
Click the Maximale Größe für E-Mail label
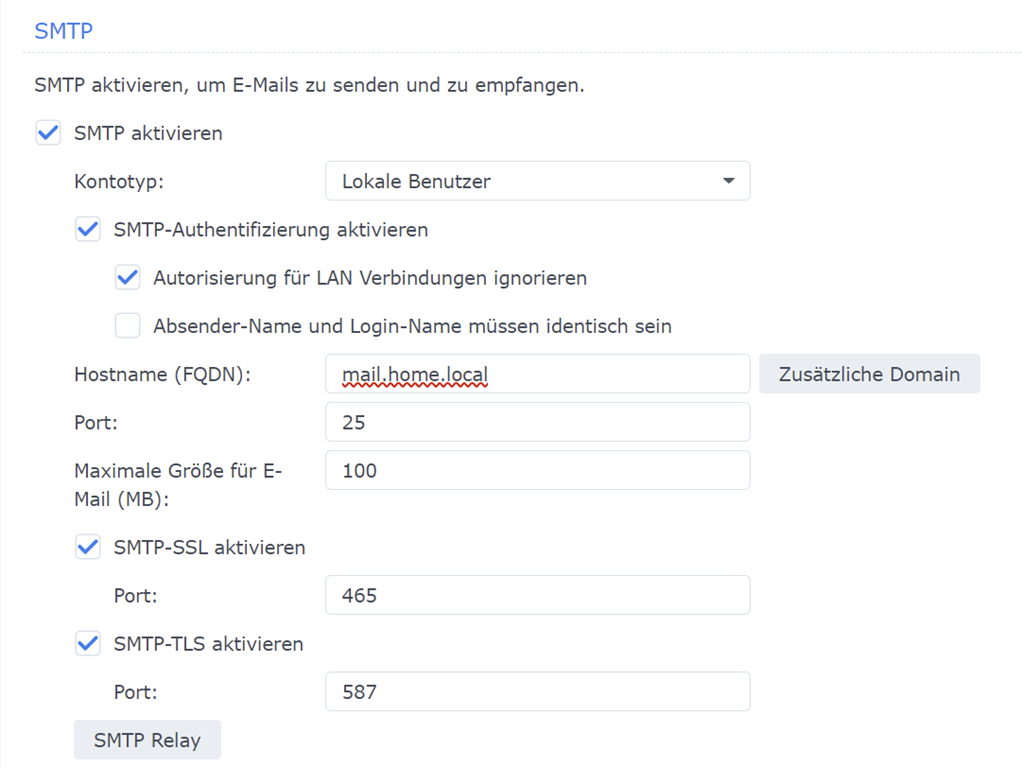click(178, 483)
